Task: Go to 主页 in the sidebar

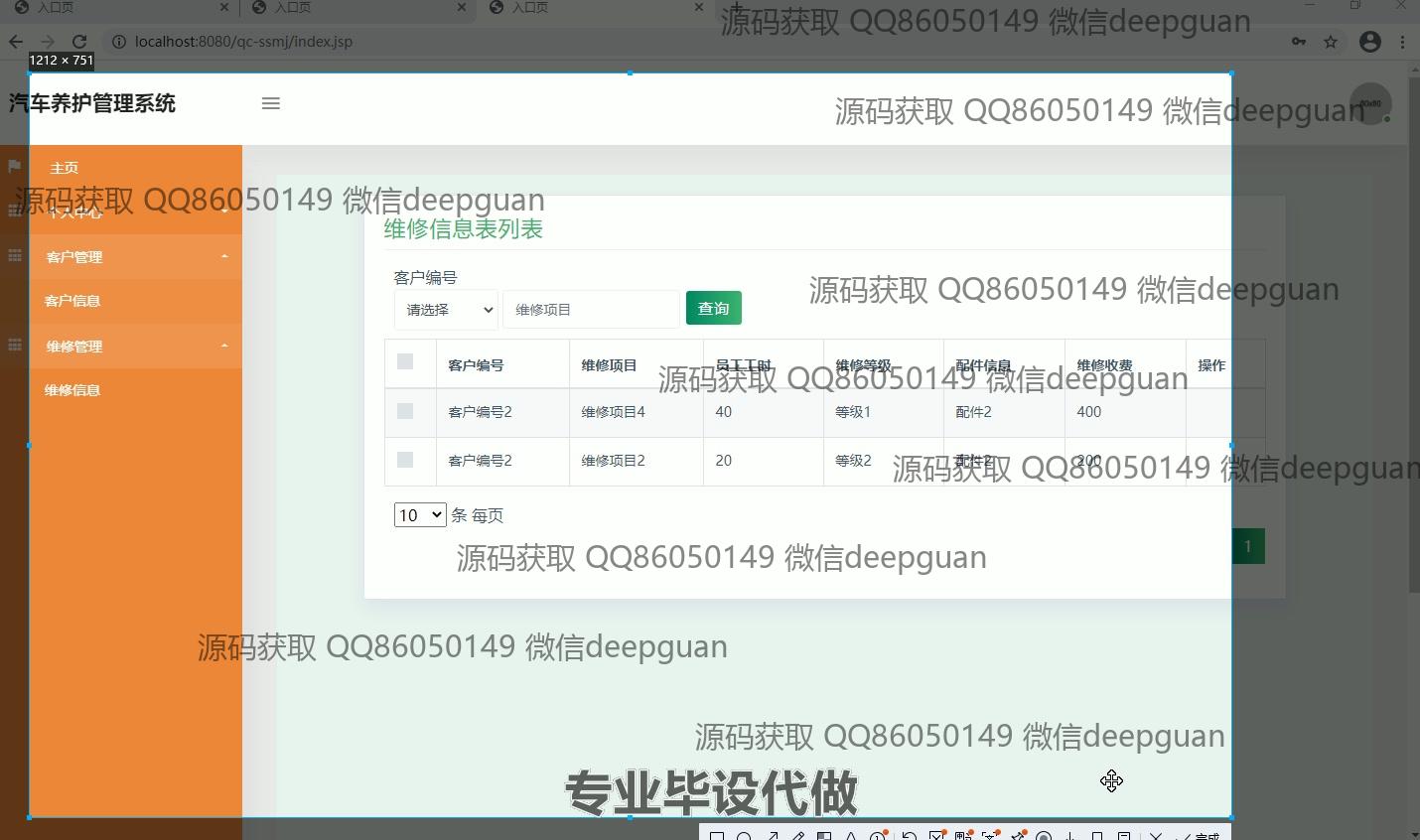Action: coord(65,168)
